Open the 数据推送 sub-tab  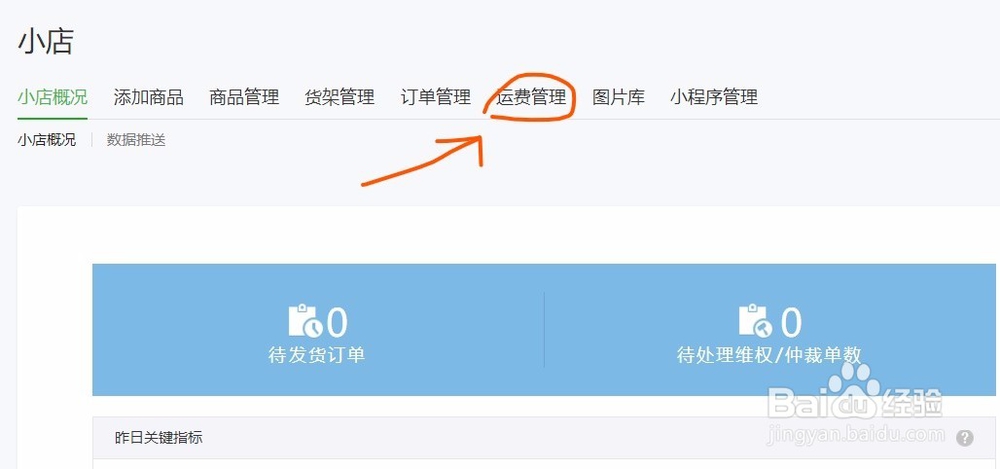tap(136, 140)
